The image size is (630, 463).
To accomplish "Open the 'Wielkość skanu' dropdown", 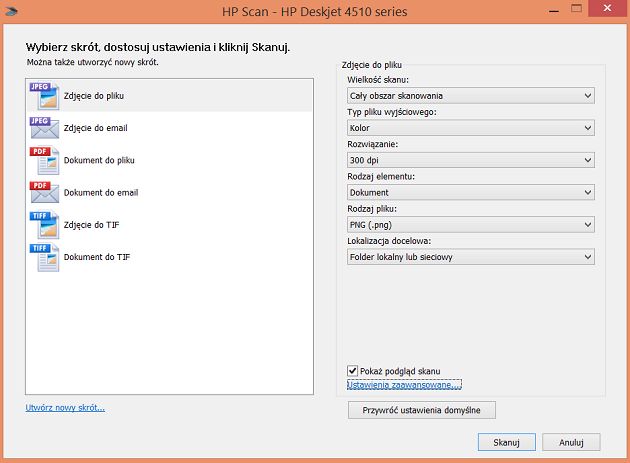I will 470,96.
